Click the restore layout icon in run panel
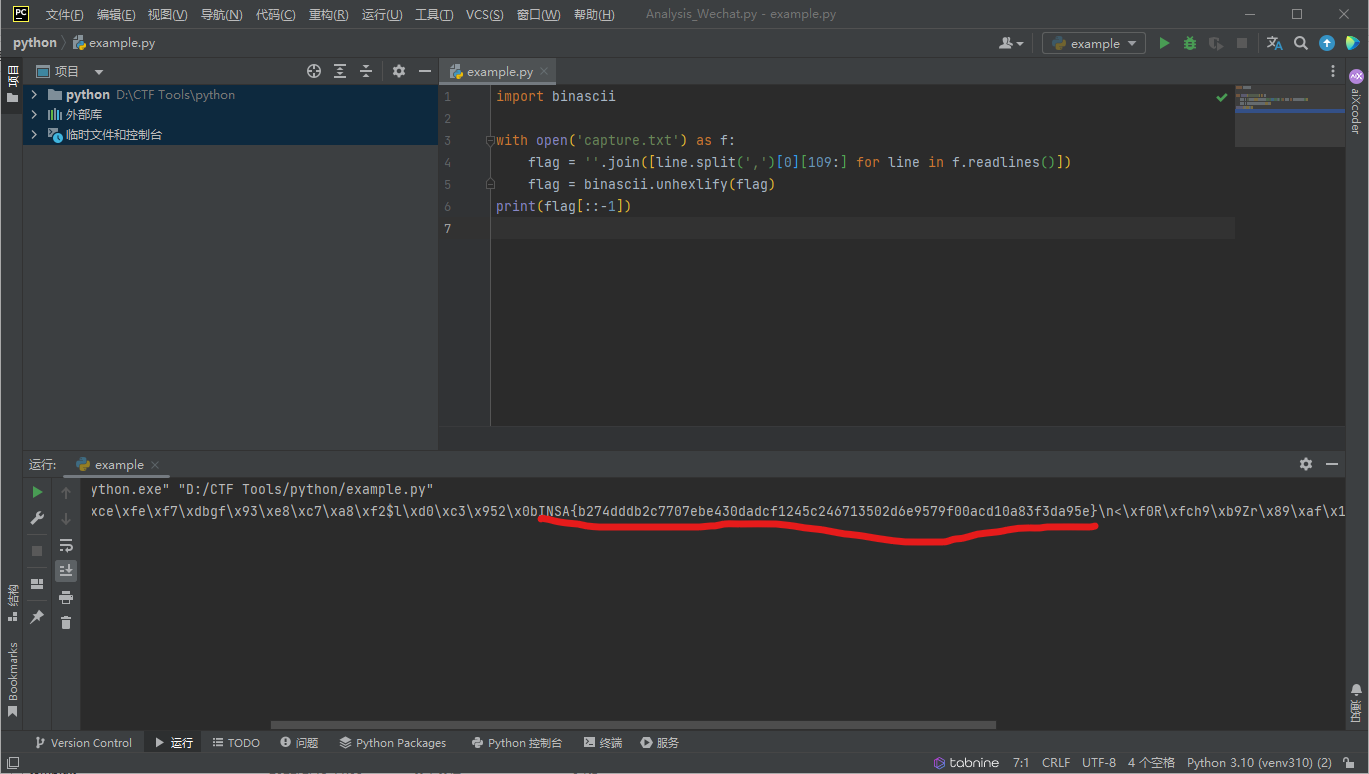This screenshot has height=774, width=1369. tap(37, 584)
